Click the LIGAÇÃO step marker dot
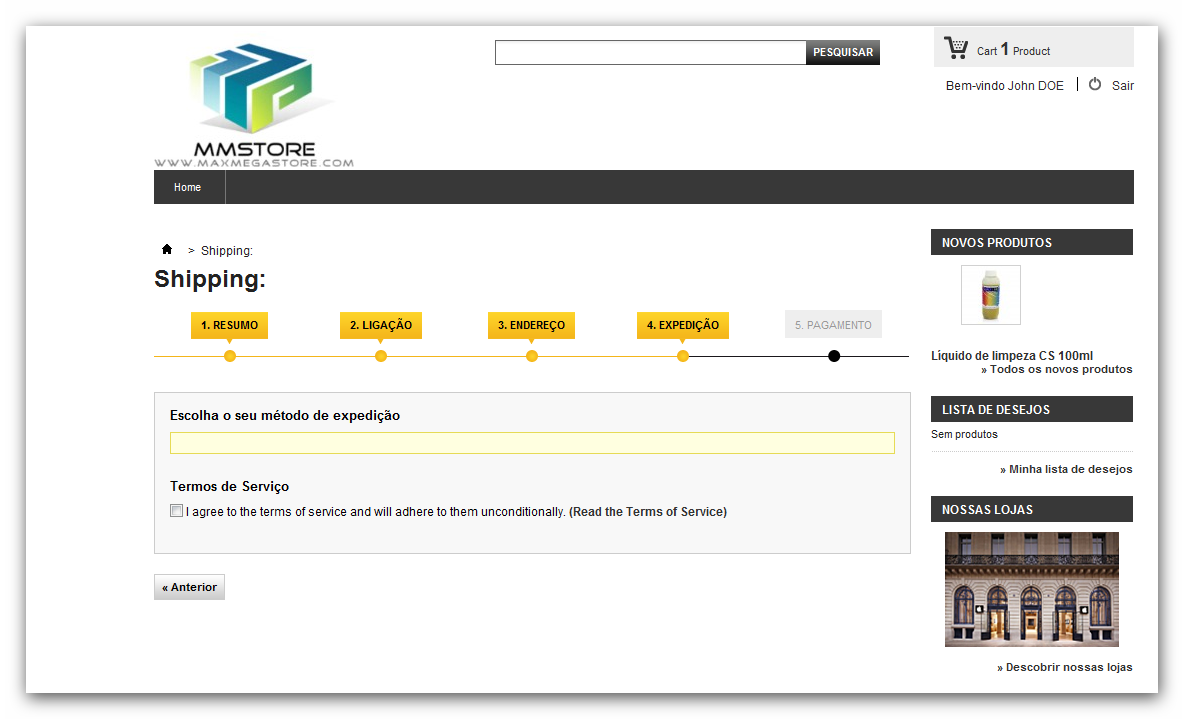 click(381, 356)
